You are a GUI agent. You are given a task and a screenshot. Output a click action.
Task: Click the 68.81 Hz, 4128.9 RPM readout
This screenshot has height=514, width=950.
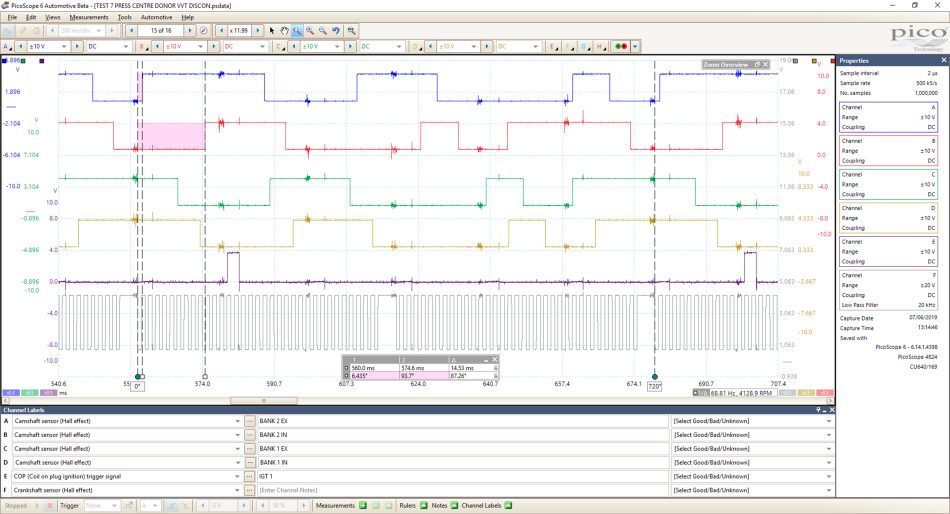click(741, 393)
